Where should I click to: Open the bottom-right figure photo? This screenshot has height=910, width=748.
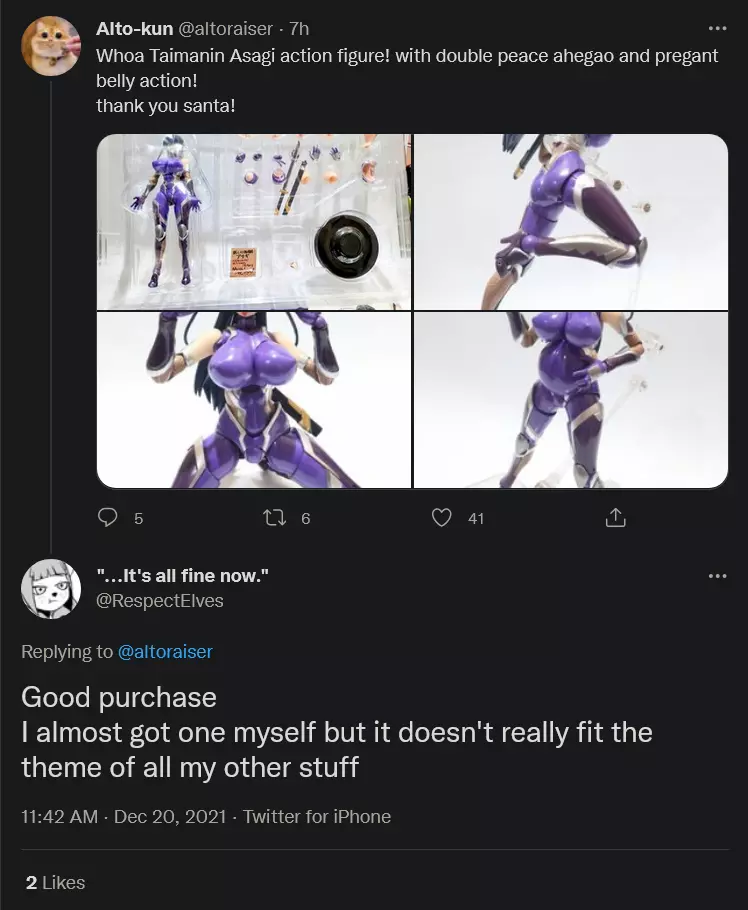coord(570,400)
